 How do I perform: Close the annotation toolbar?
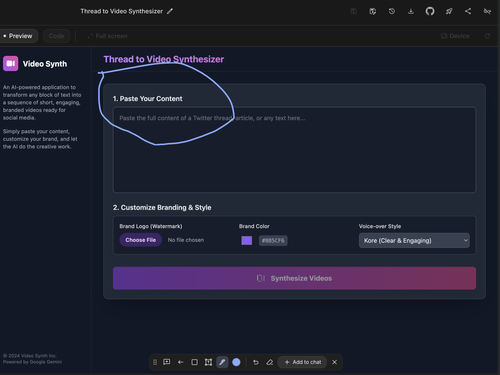334,362
